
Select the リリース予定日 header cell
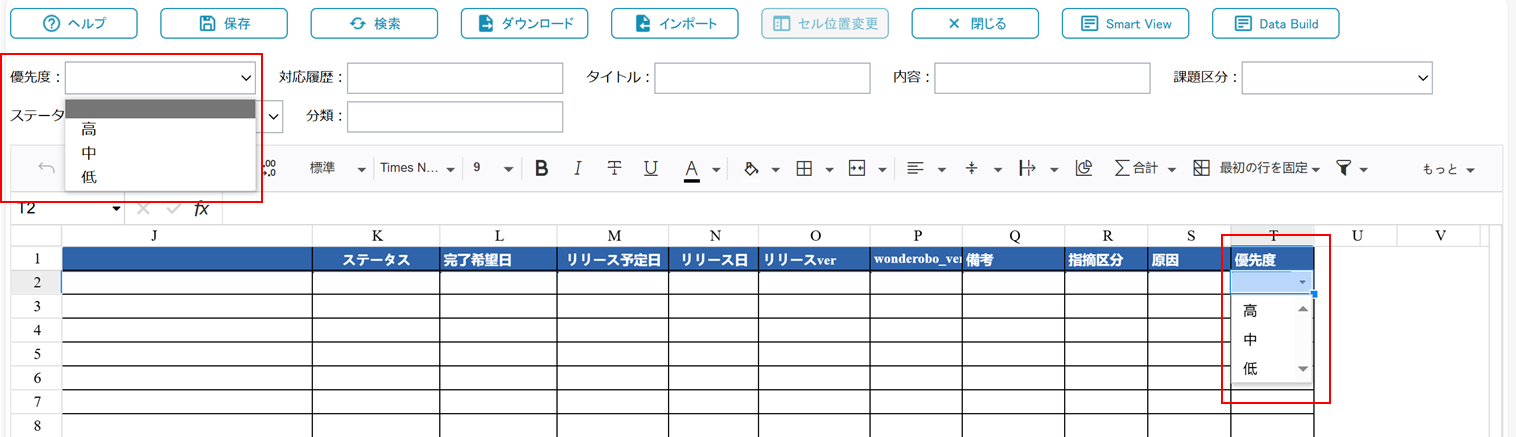[614, 259]
